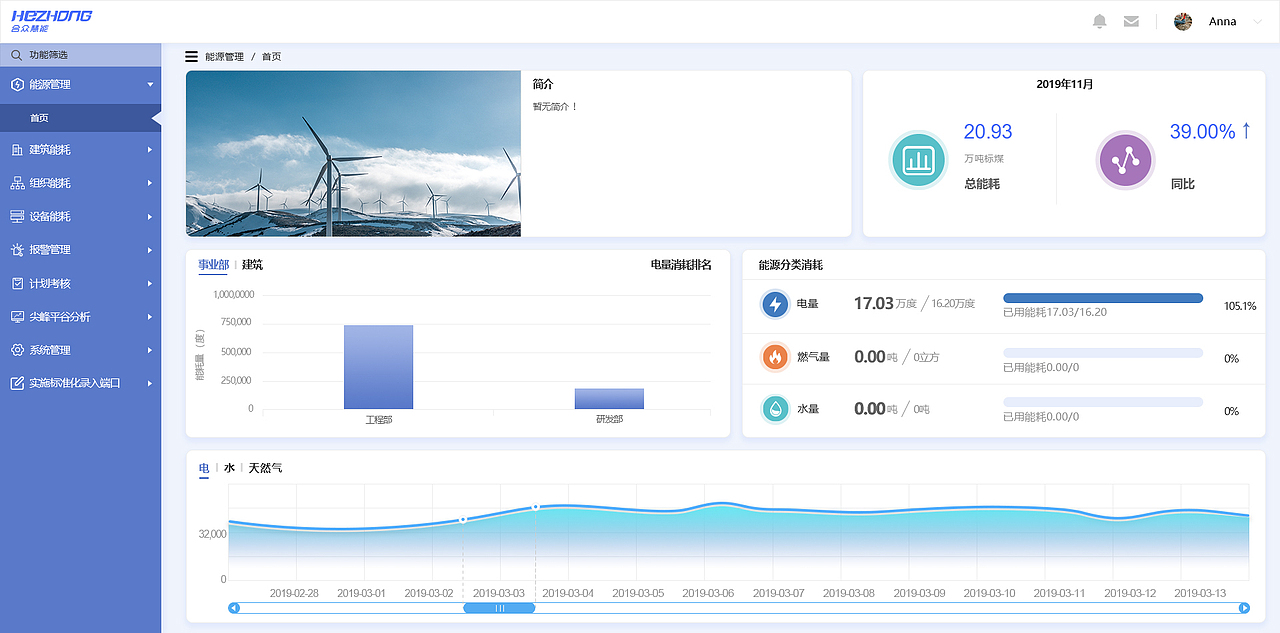Expand the Anna user dropdown arrow
The height and width of the screenshot is (633, 1280).
point(1257,21)
